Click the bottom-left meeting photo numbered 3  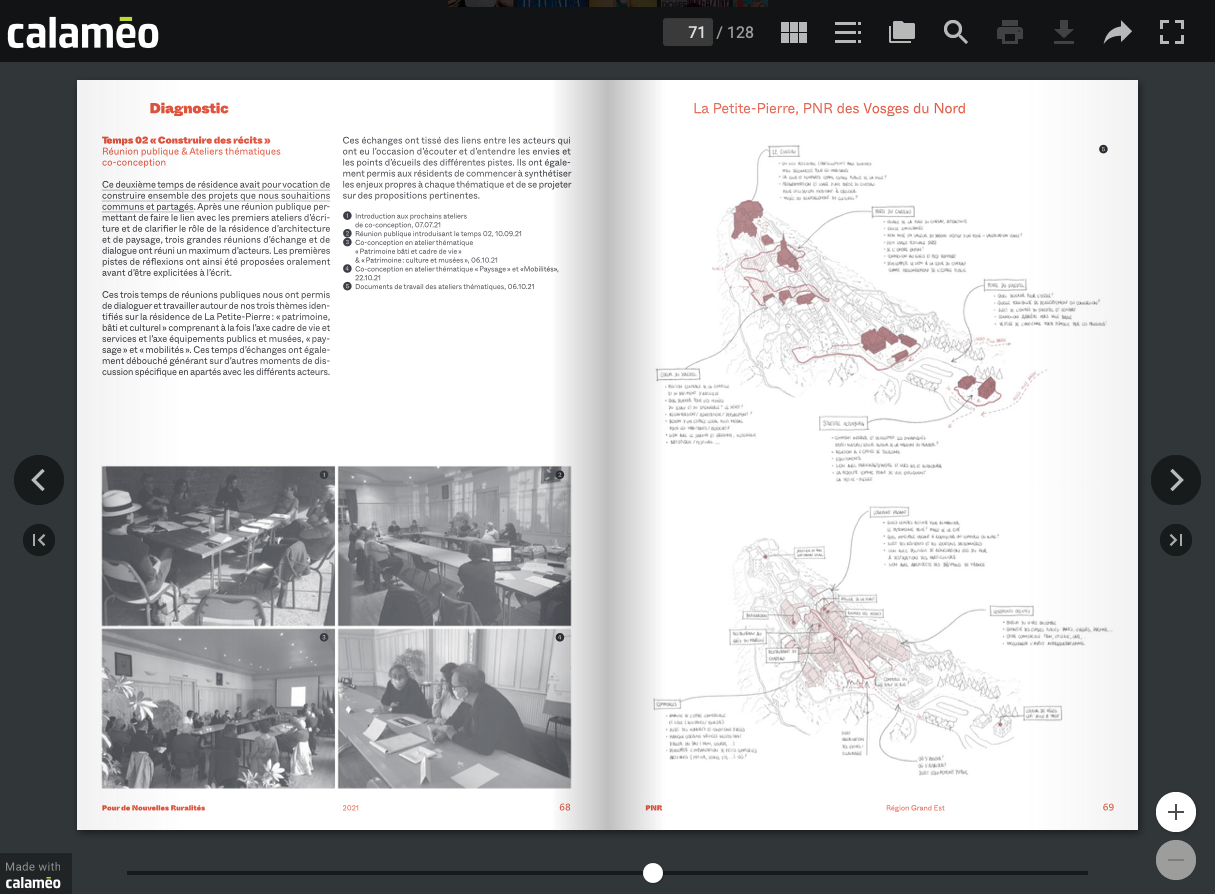[x=218, y=708]
